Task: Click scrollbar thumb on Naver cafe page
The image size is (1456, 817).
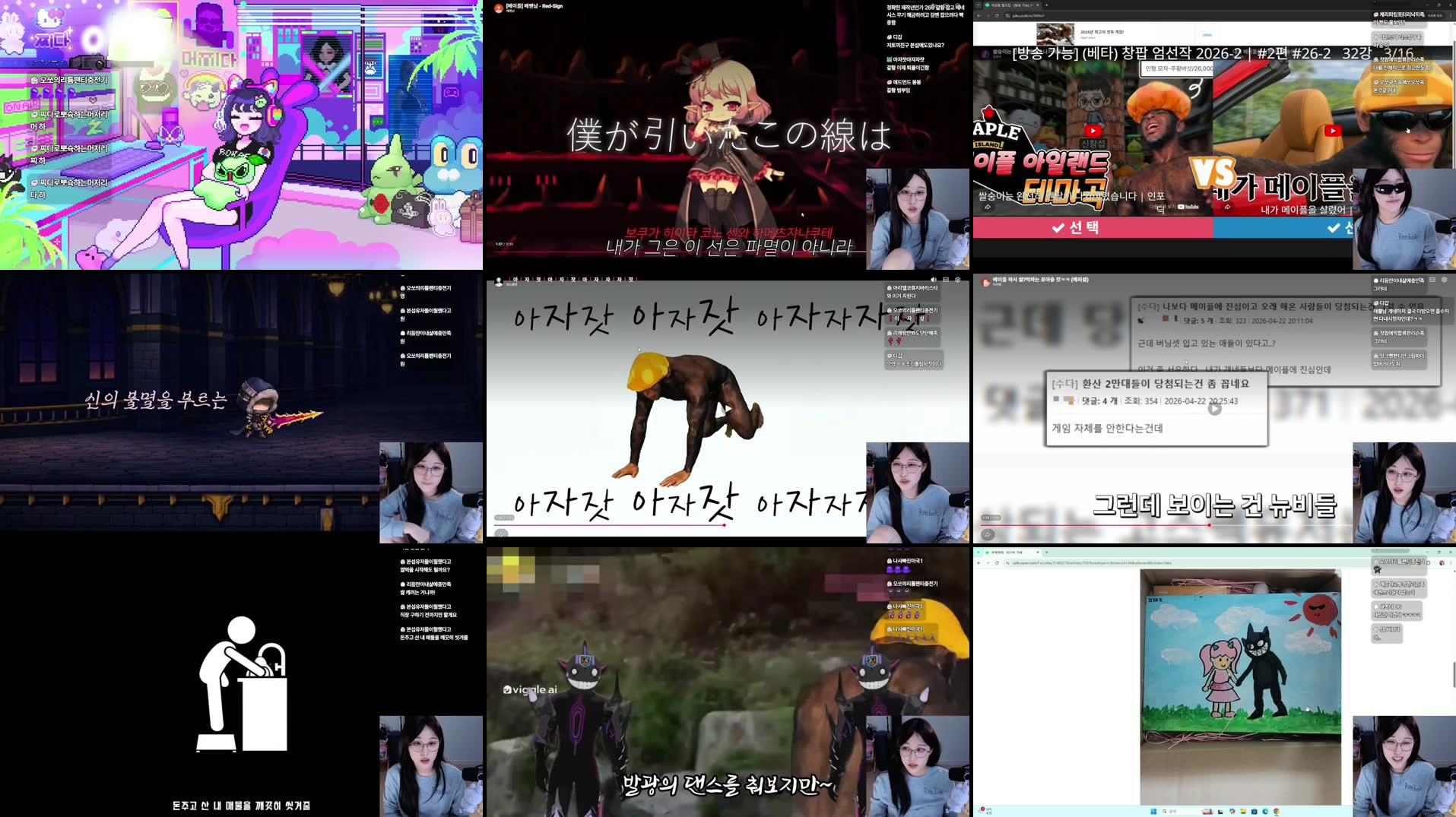Action: (x=1453, y=674)
